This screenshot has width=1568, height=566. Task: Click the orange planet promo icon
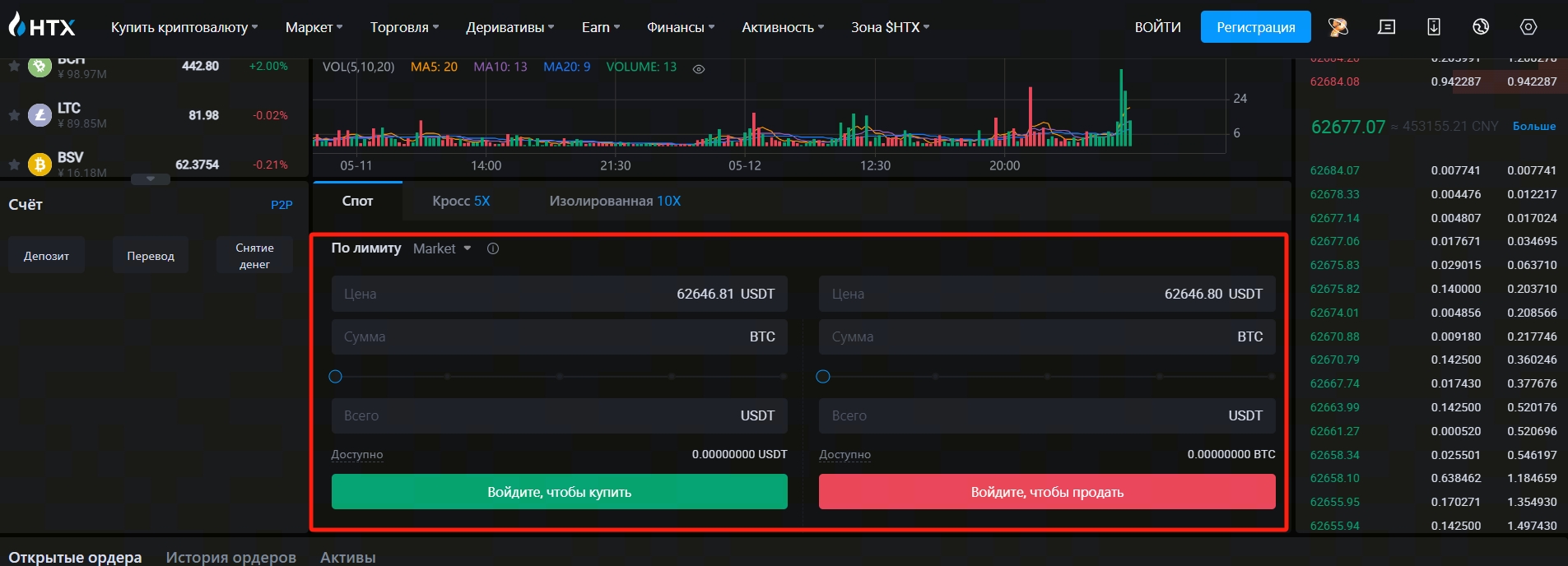click(x=1338, y=27)
